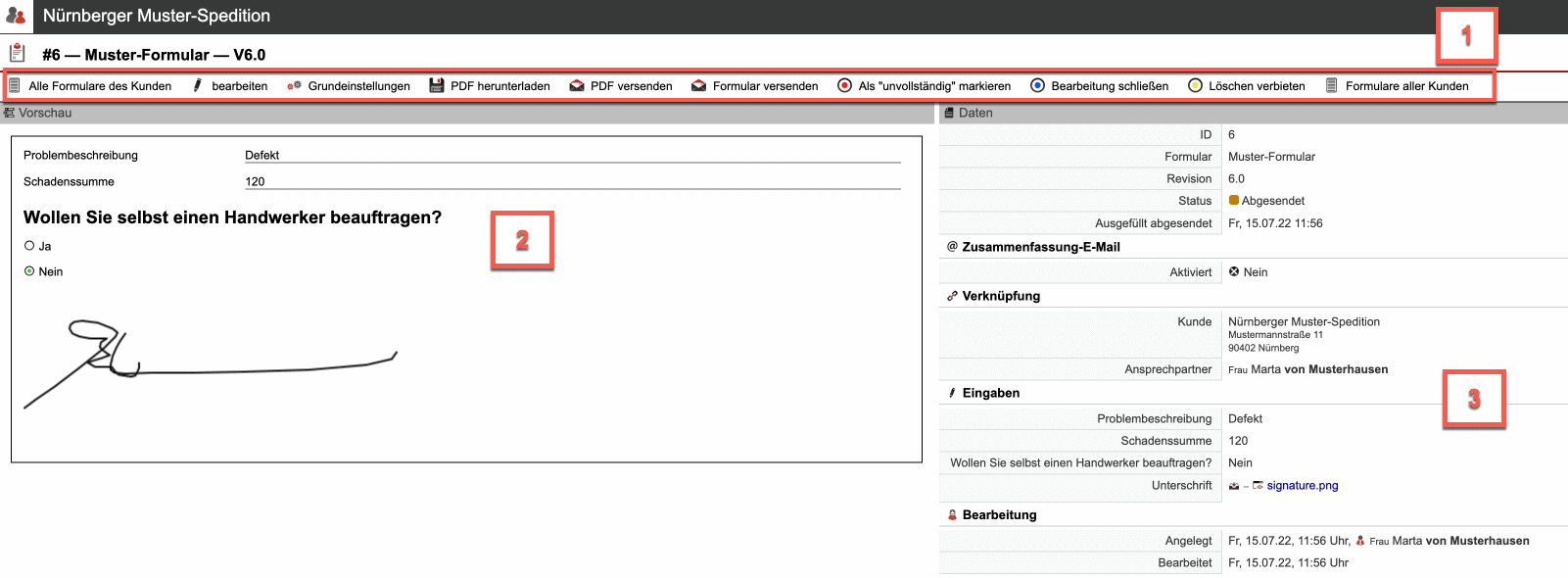Click the floppy disk PDF download icon
This screenshot has height=578, width=1568.
point(437,86)
